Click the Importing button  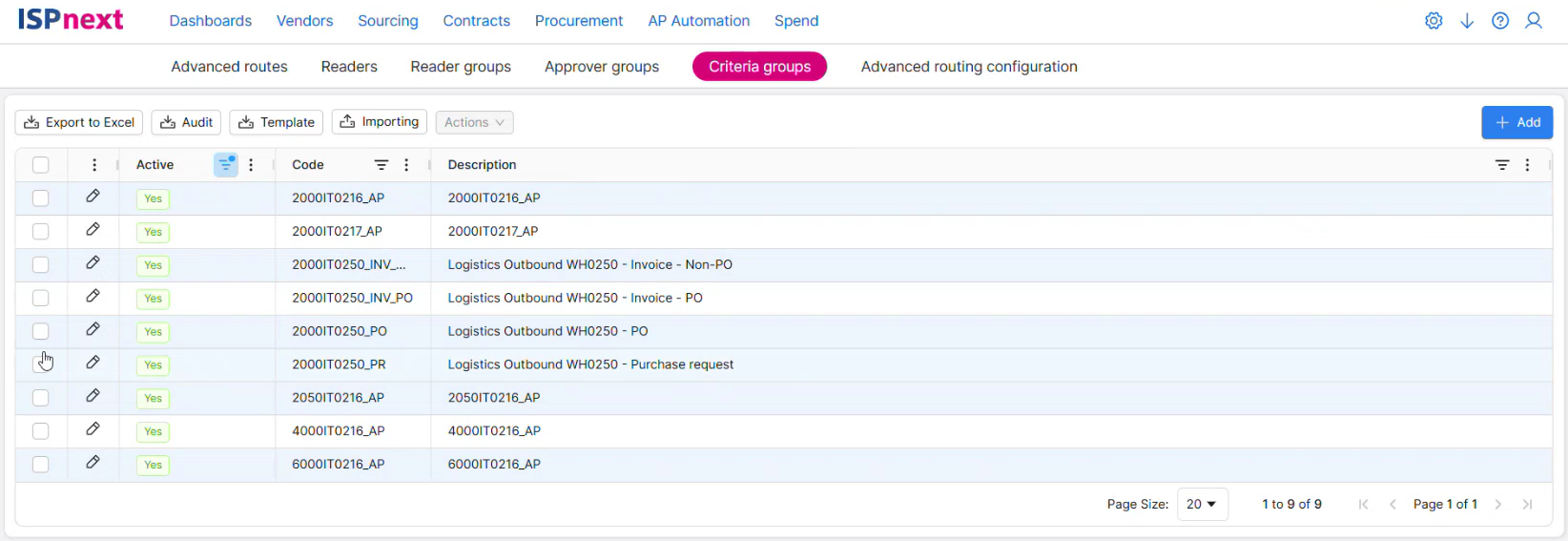tap(380, 122)
